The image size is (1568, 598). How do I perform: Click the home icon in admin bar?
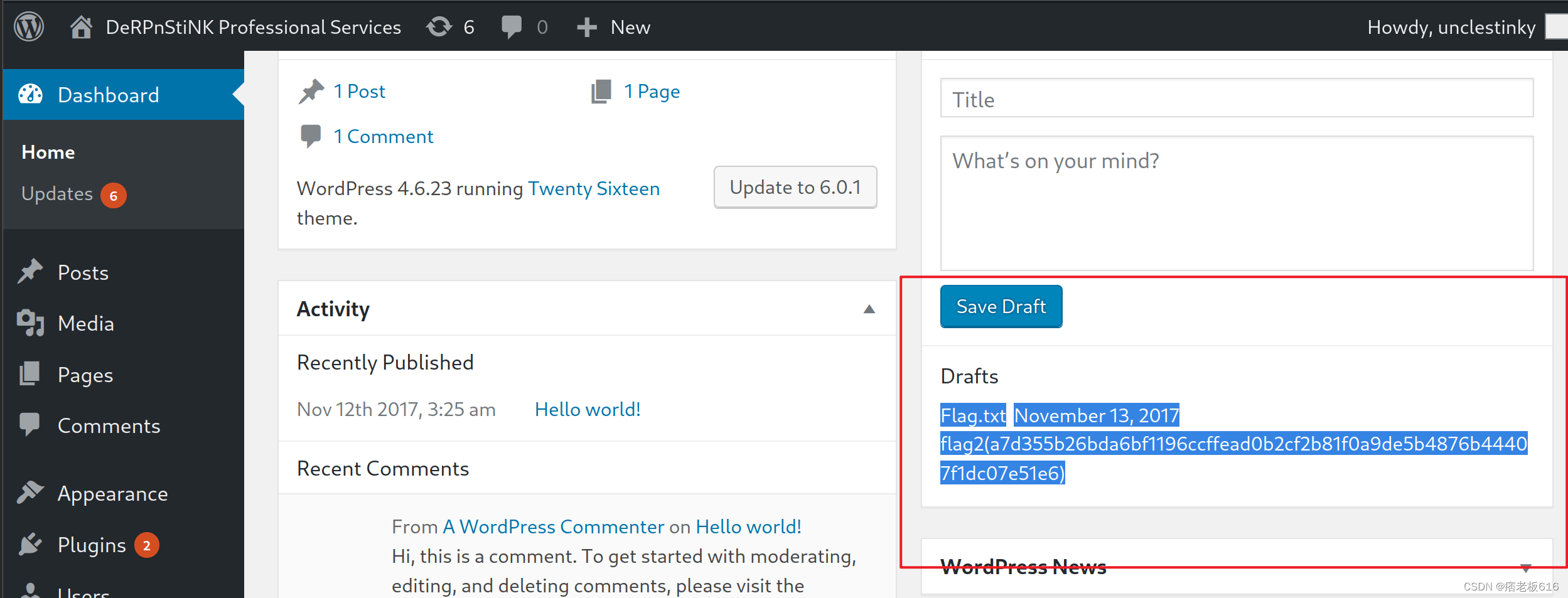click(x=81, y=27)
